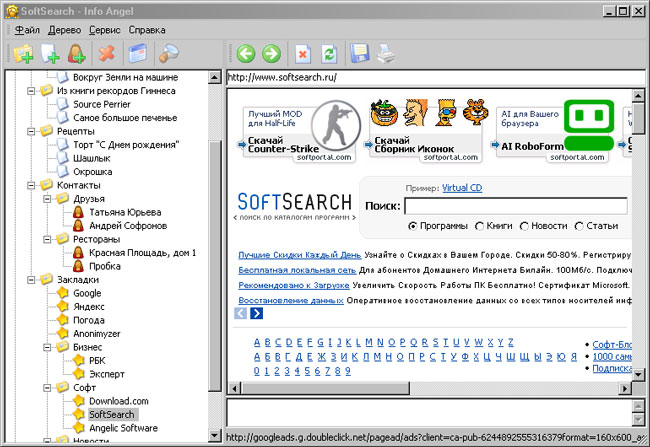This screenshot has width=650, height=447.
Task: Select the Шашлык recipe note
Action: [x=92, y=158]
